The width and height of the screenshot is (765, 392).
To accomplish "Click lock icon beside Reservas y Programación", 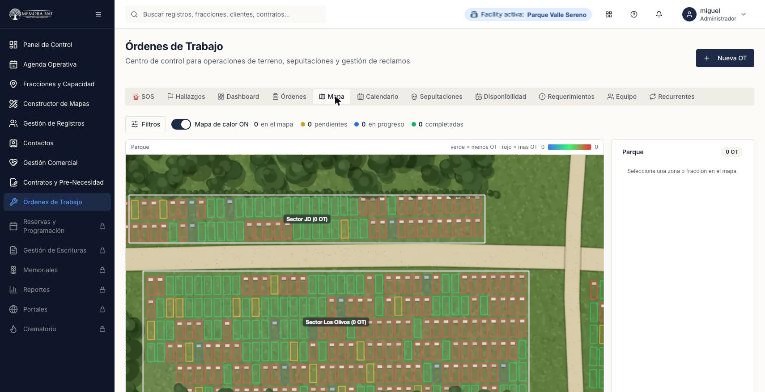I will pyautogui.click(x=102, y=226).
